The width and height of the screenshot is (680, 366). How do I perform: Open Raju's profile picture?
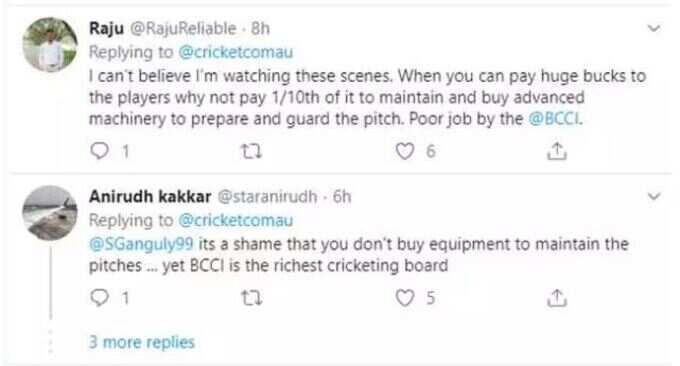point(50,44)
